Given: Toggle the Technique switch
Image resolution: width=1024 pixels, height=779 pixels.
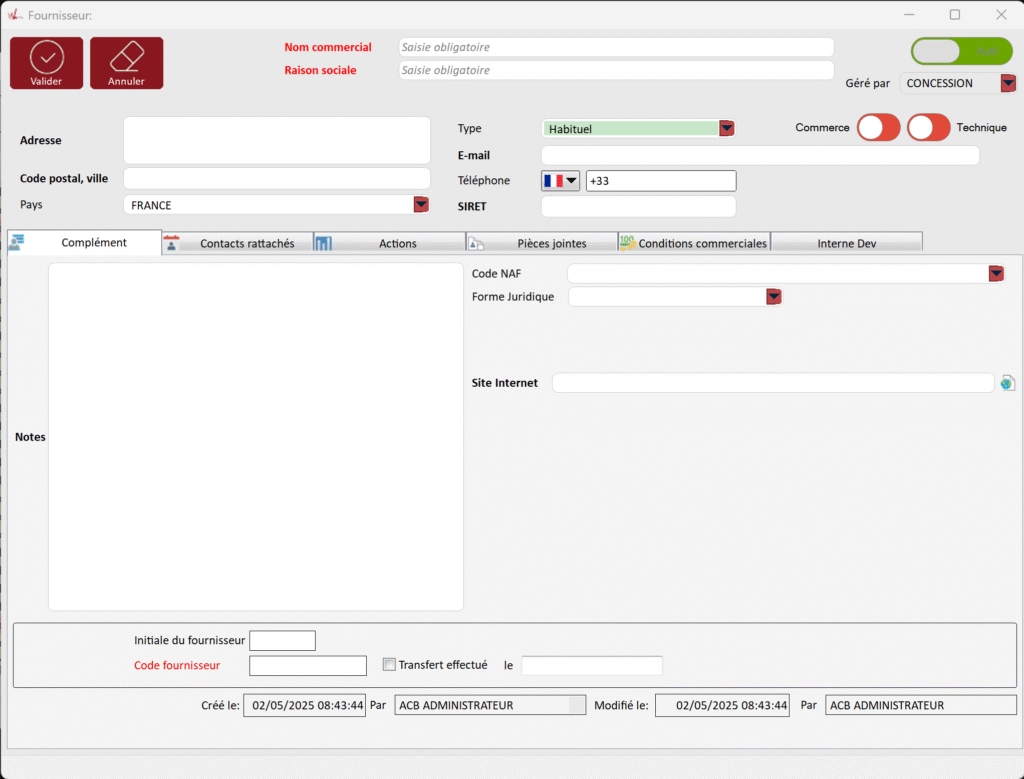Looking at the screenshot, I should pyautogui.click(x=928, y=128).
